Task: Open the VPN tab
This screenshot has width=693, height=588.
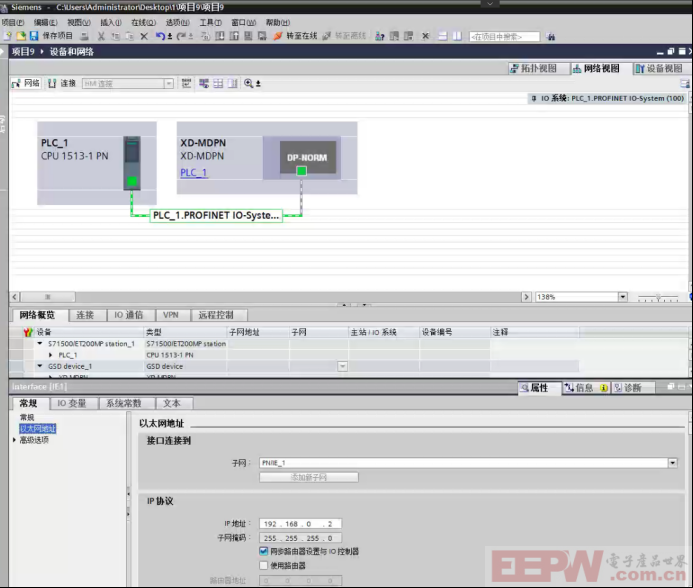Action: [171, 315]
